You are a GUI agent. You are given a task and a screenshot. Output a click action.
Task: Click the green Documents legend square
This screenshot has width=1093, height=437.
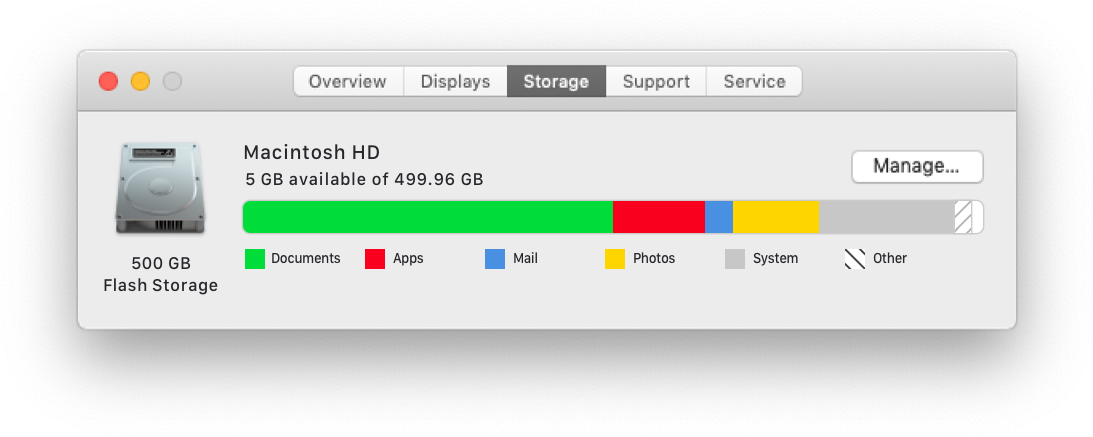coord(255,259)
